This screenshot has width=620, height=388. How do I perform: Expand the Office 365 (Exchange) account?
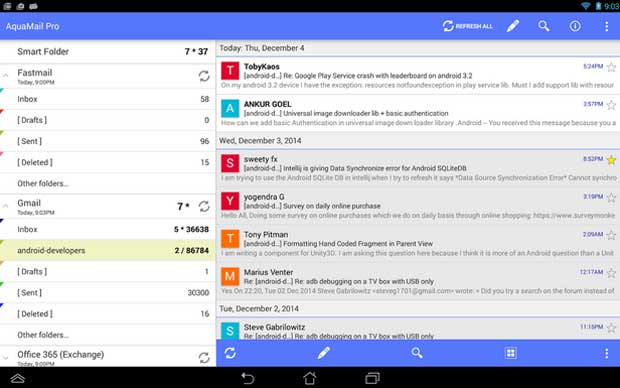[x=6, y=358]
